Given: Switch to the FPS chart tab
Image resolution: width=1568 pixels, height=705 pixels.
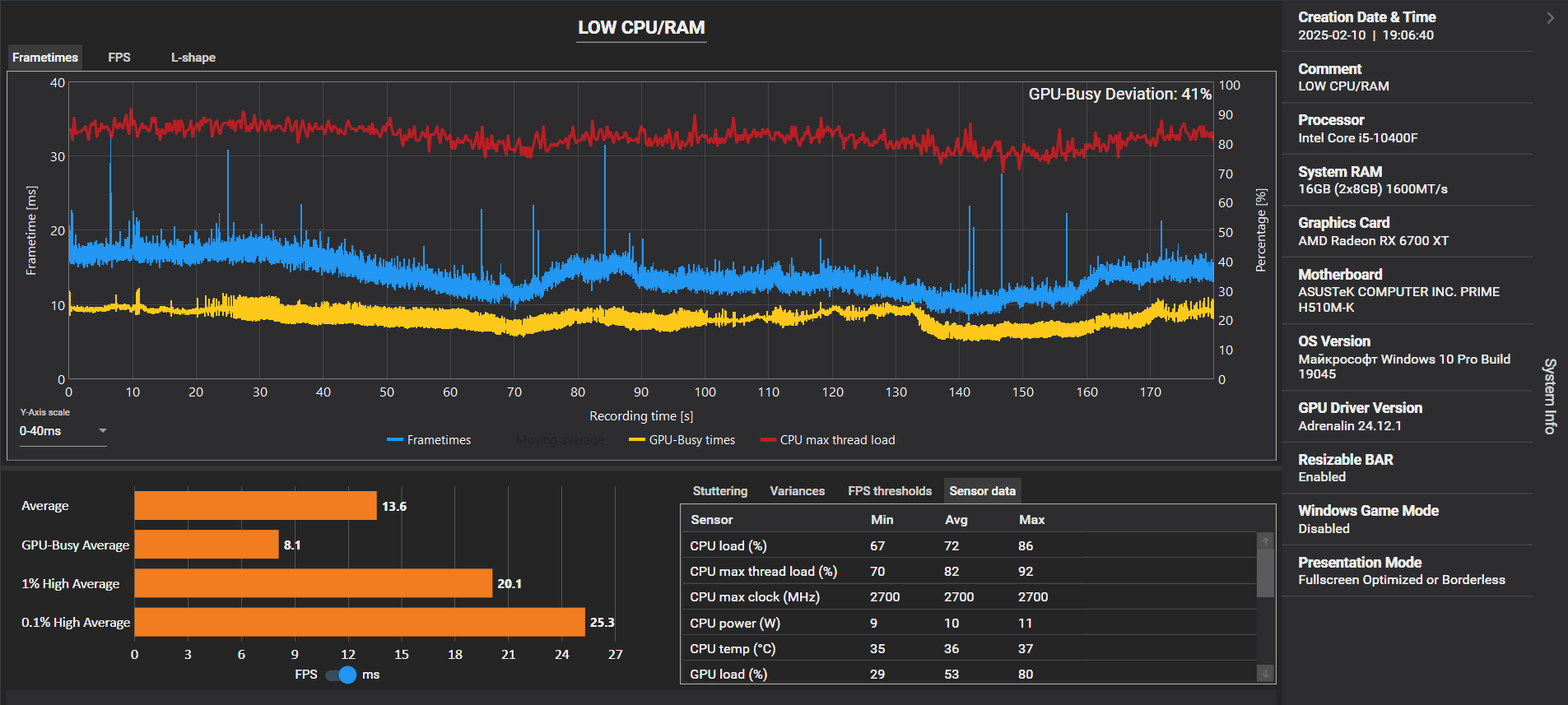Looking at the screenshot, I should [119, 58].
